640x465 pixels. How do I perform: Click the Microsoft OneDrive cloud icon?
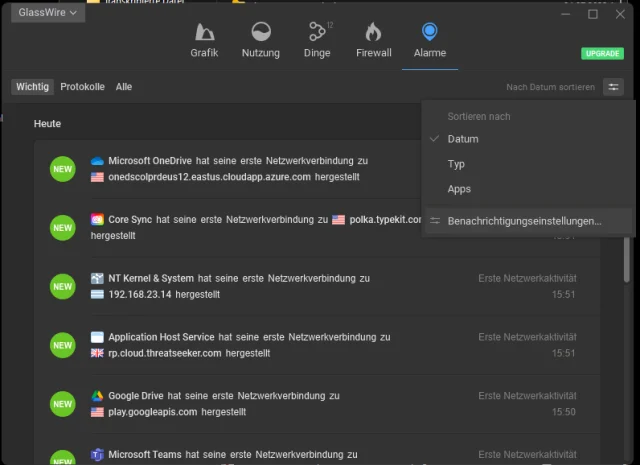(x=97, y=161)
